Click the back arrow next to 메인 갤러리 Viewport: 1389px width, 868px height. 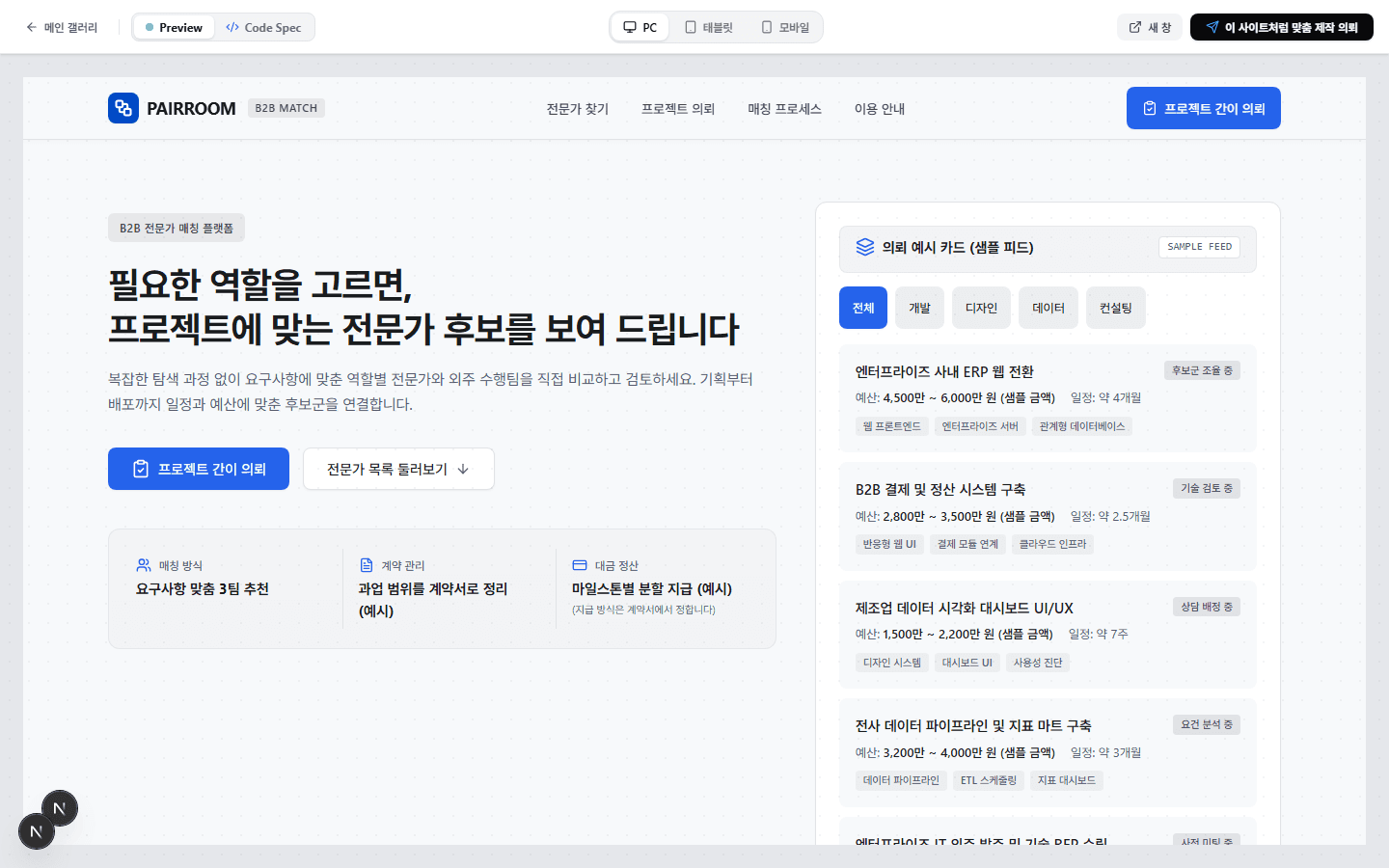[32, 27]
